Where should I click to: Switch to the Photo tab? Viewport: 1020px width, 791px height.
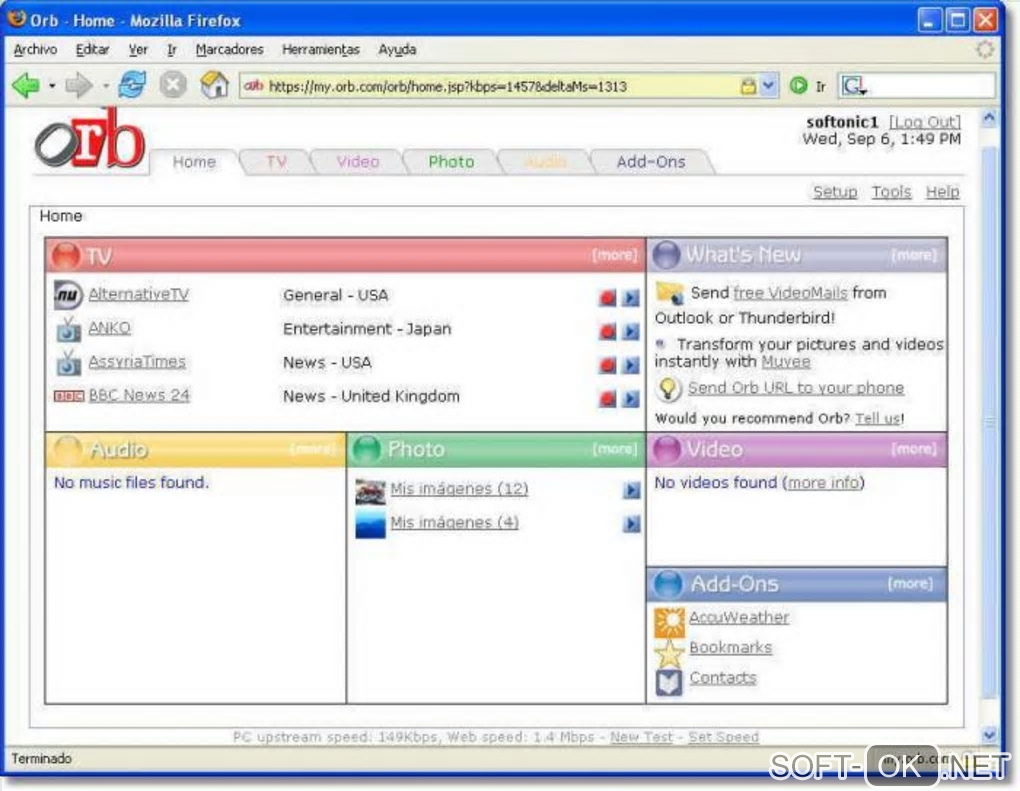point(451,162)
